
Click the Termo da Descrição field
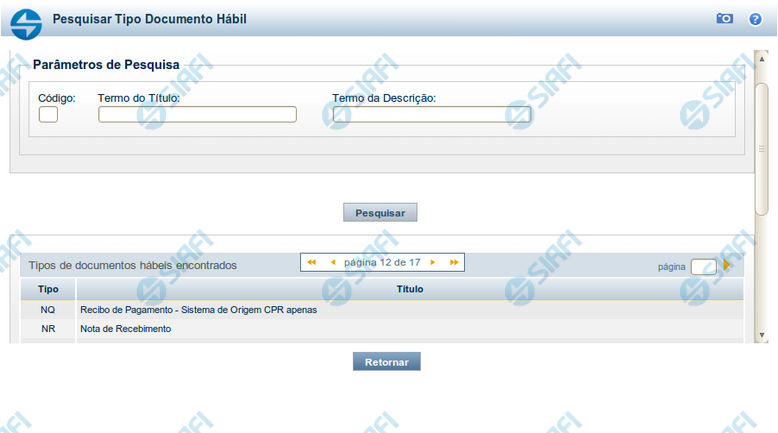(431, 115)
